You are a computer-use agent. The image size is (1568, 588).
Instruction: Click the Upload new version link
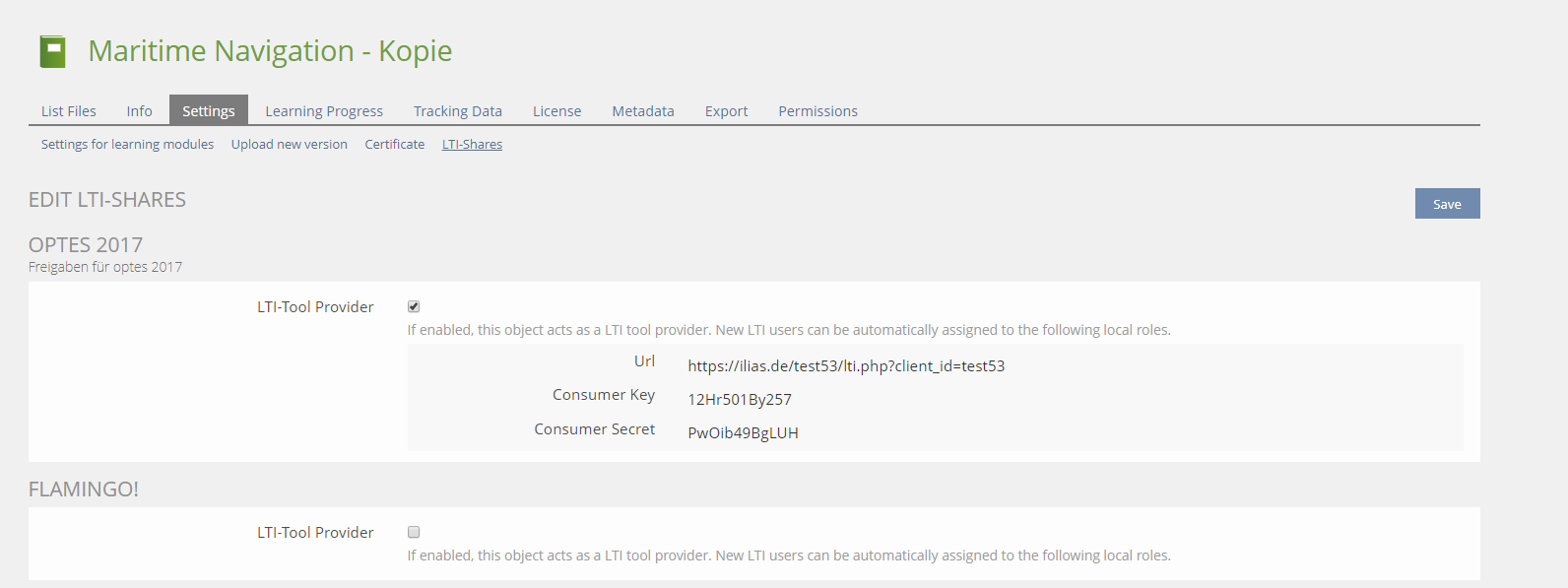(289, 145)
